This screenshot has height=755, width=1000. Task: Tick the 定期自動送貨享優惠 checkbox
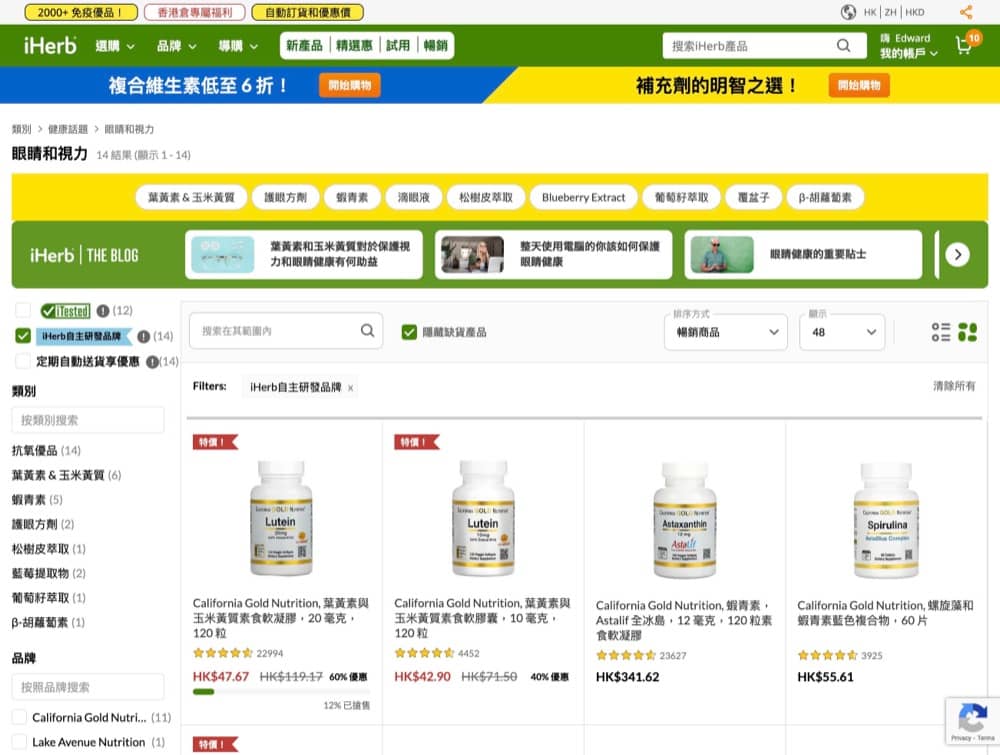[23, 362]
